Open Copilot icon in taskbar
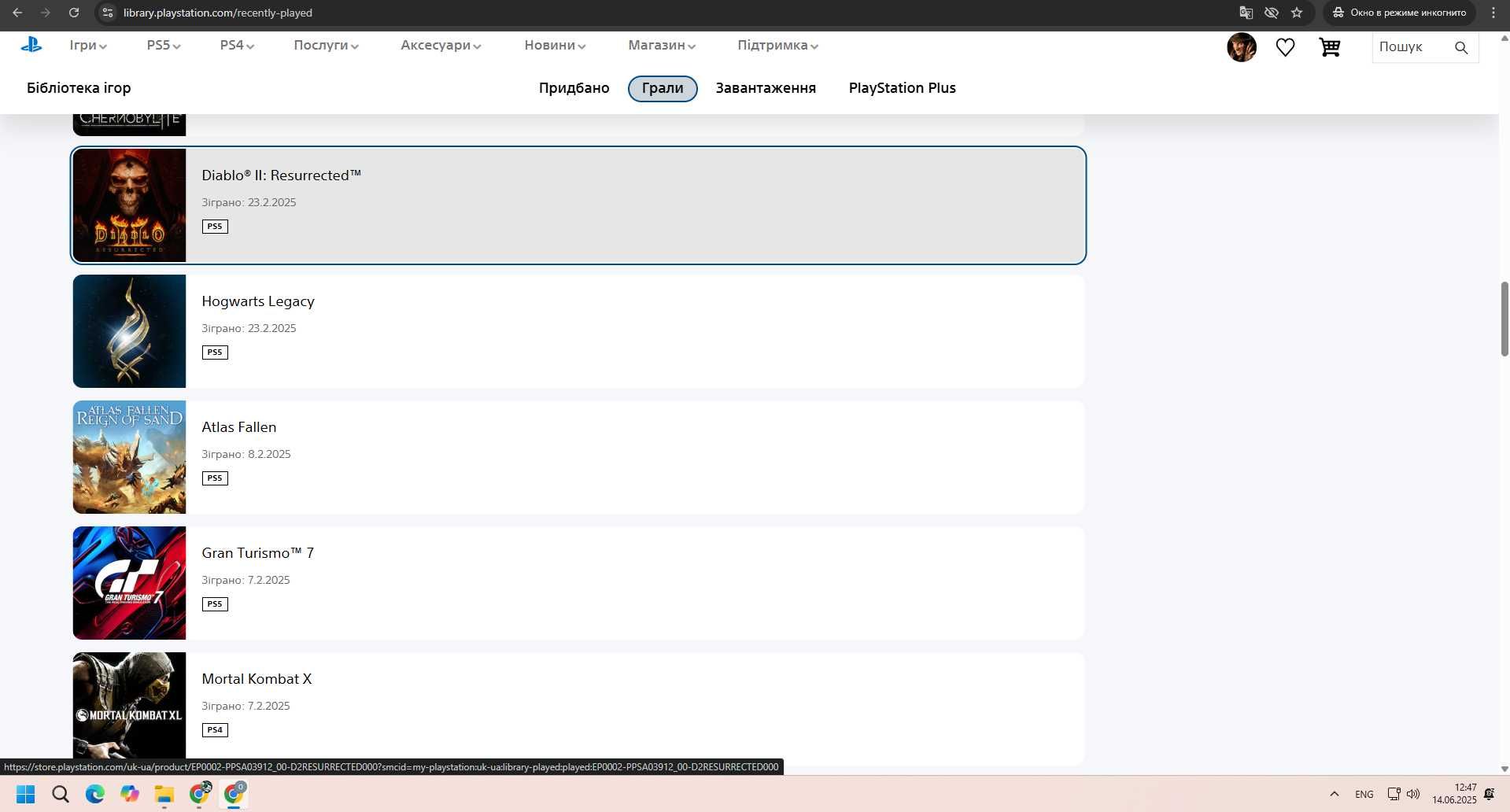 point(130,794)
